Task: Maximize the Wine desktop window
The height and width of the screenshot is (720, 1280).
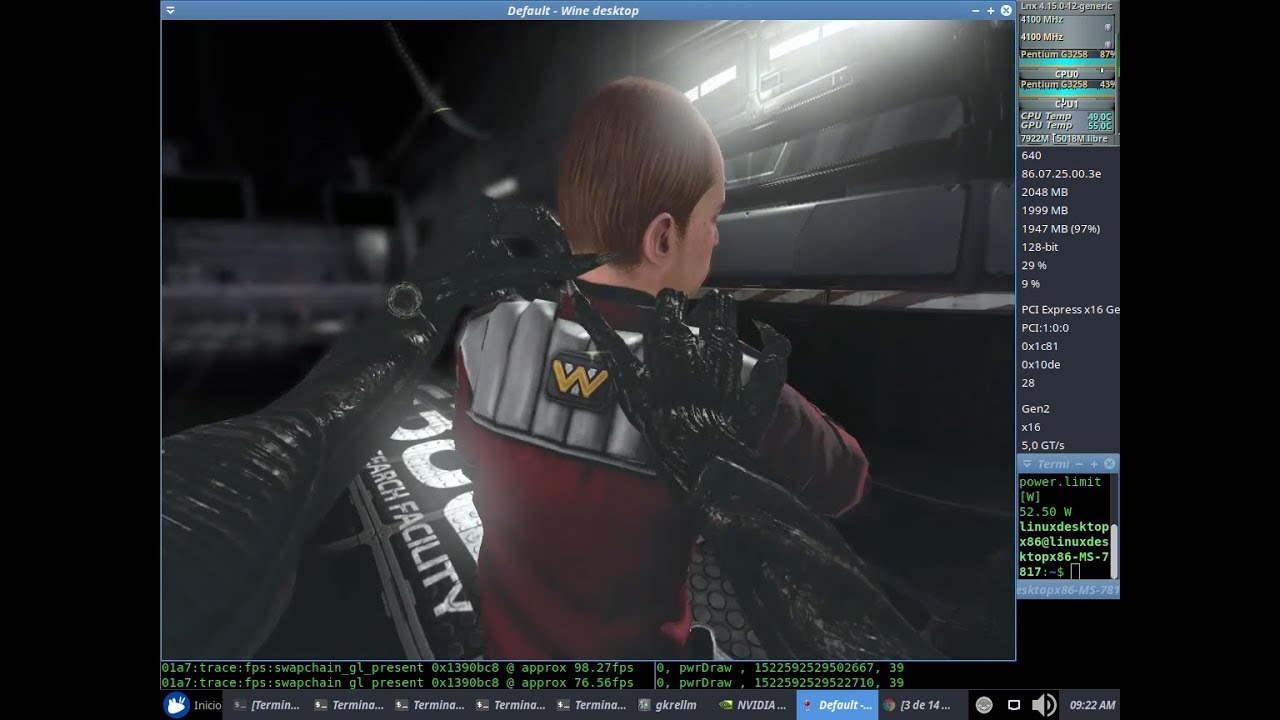Action: pos(990,10)
